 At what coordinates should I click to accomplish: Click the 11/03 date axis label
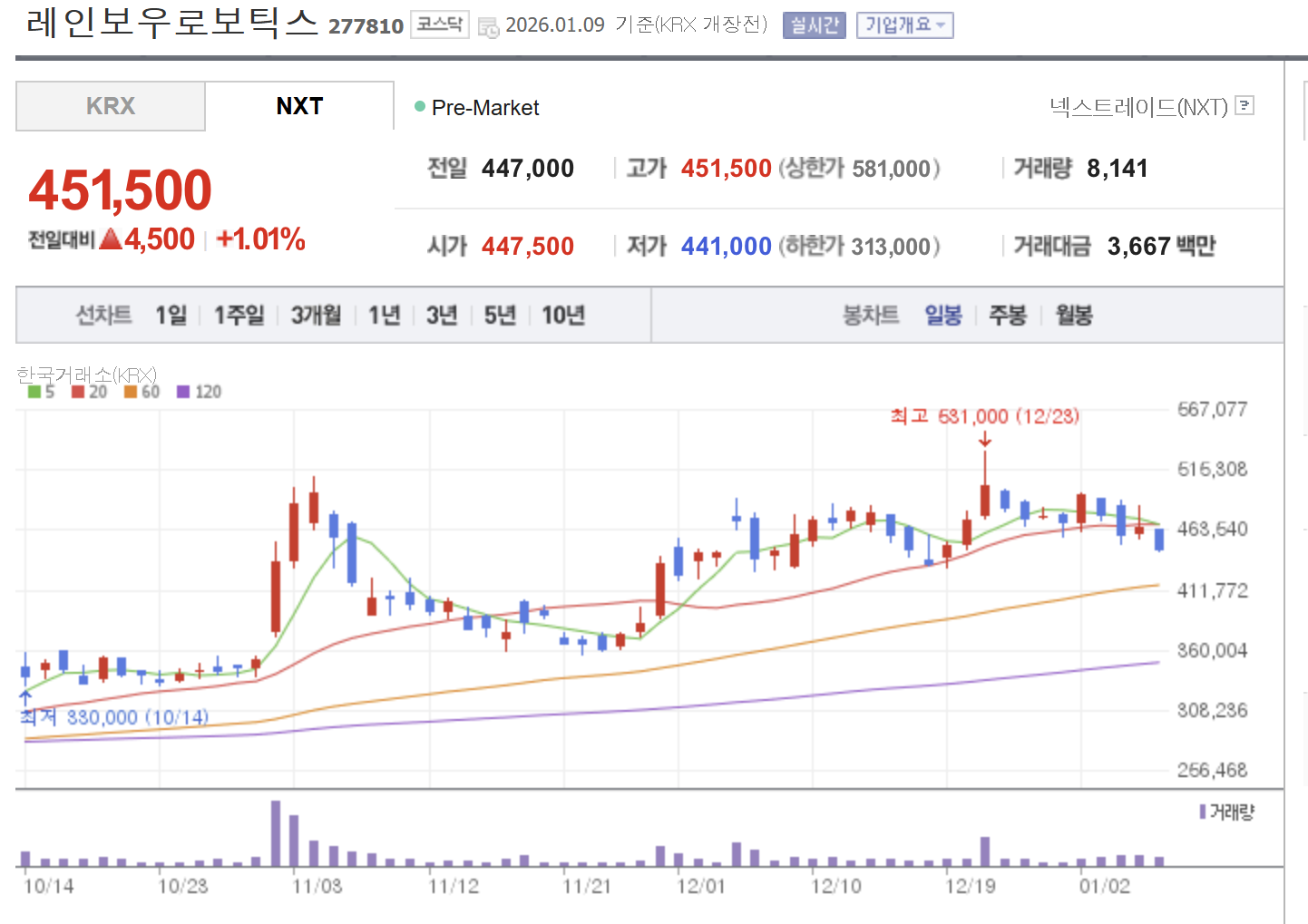point(317,886)
